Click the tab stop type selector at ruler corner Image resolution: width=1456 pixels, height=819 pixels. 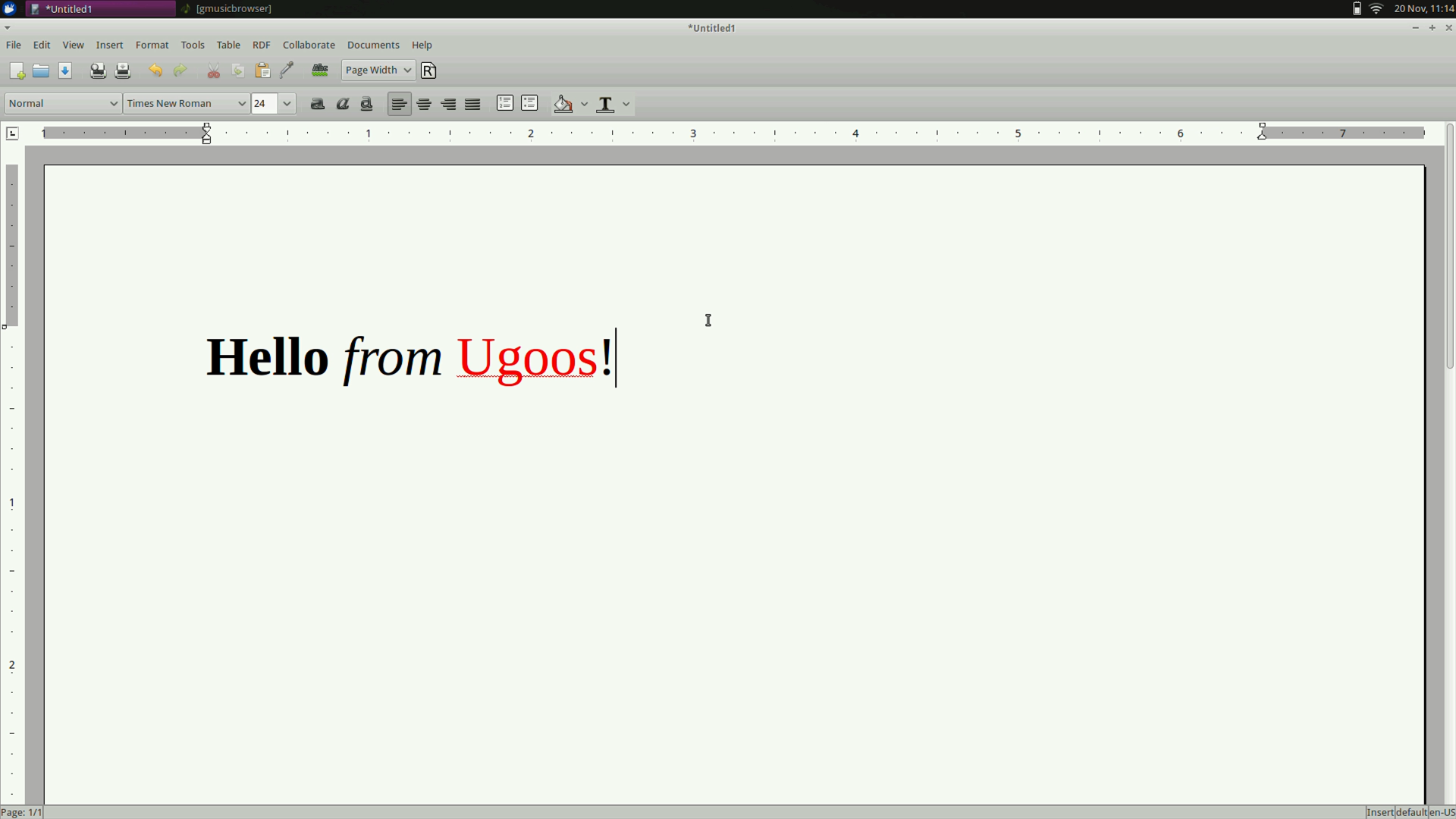click(12, 133)
